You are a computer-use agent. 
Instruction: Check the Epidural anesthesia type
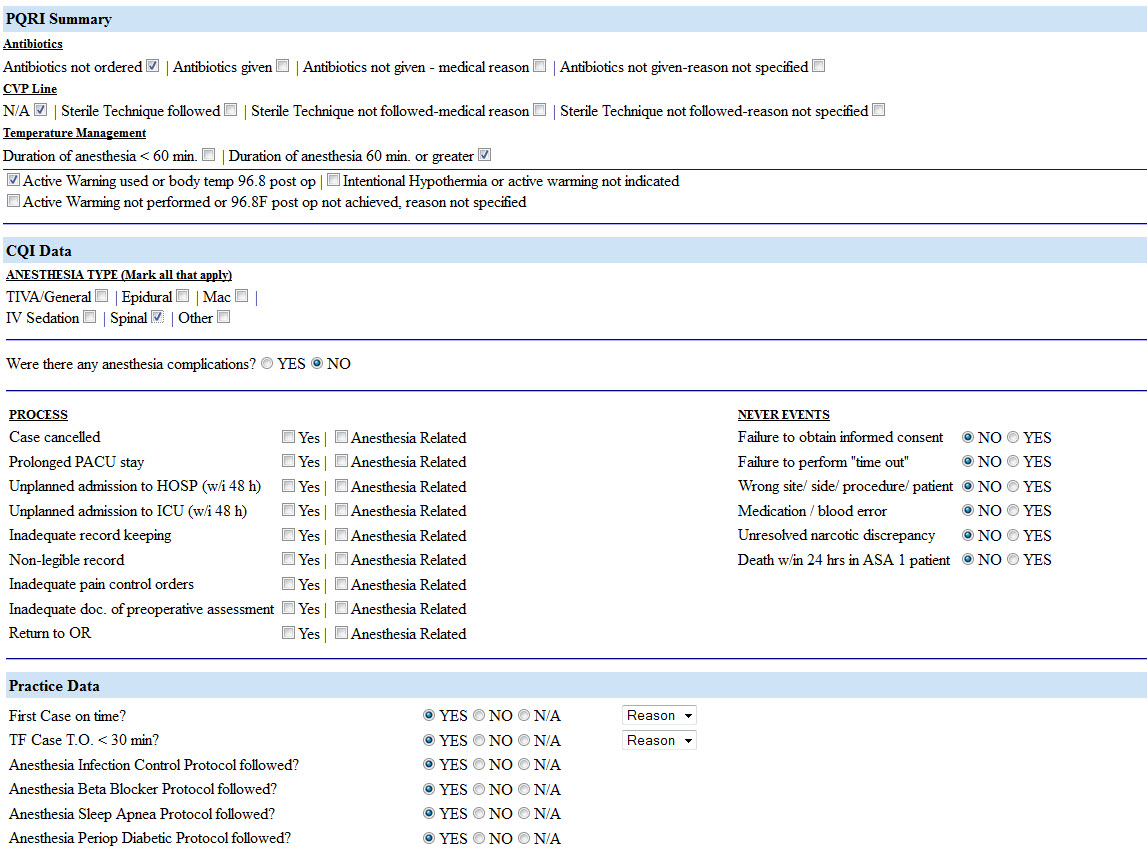(x=183, y=296)
